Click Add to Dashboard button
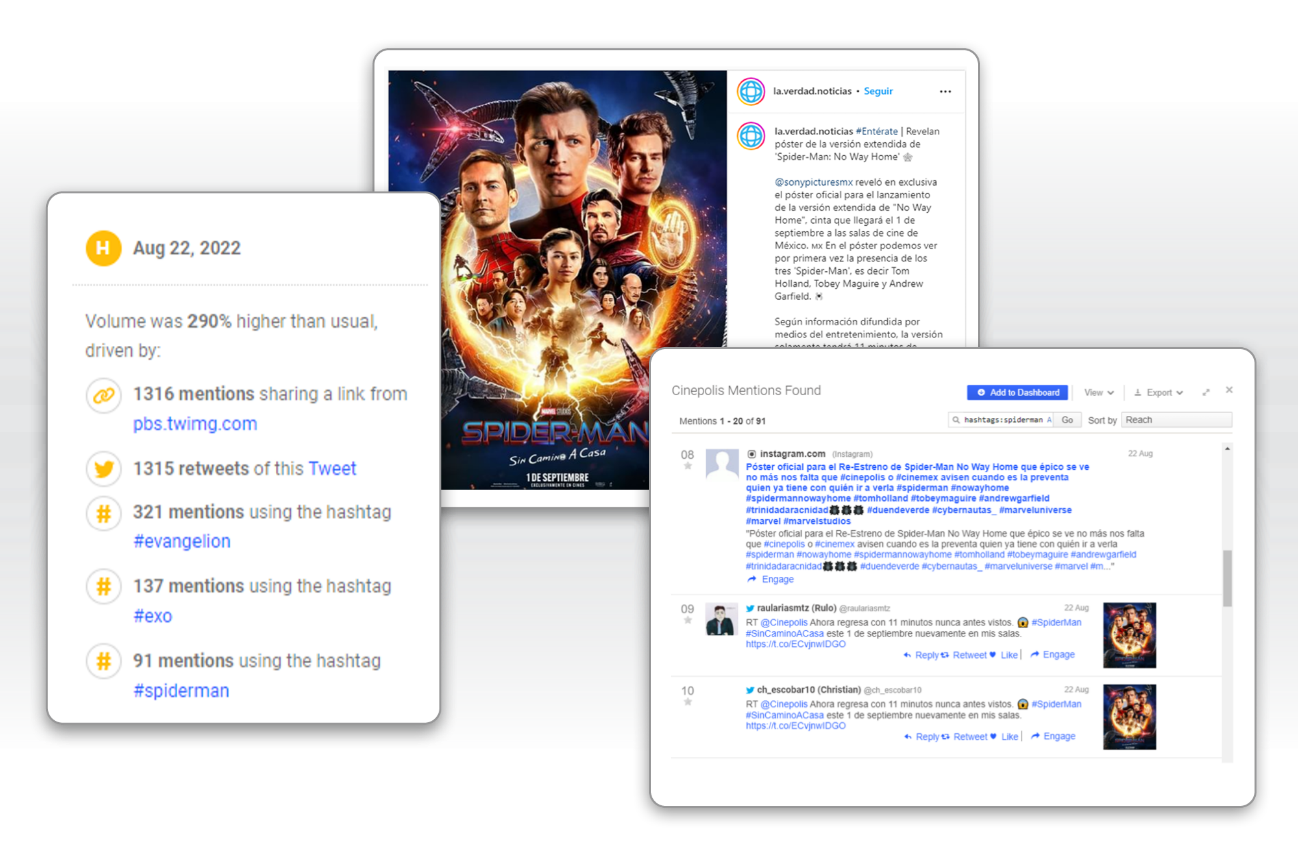This screenshot has width=1298, height=863. [1018, 393]
